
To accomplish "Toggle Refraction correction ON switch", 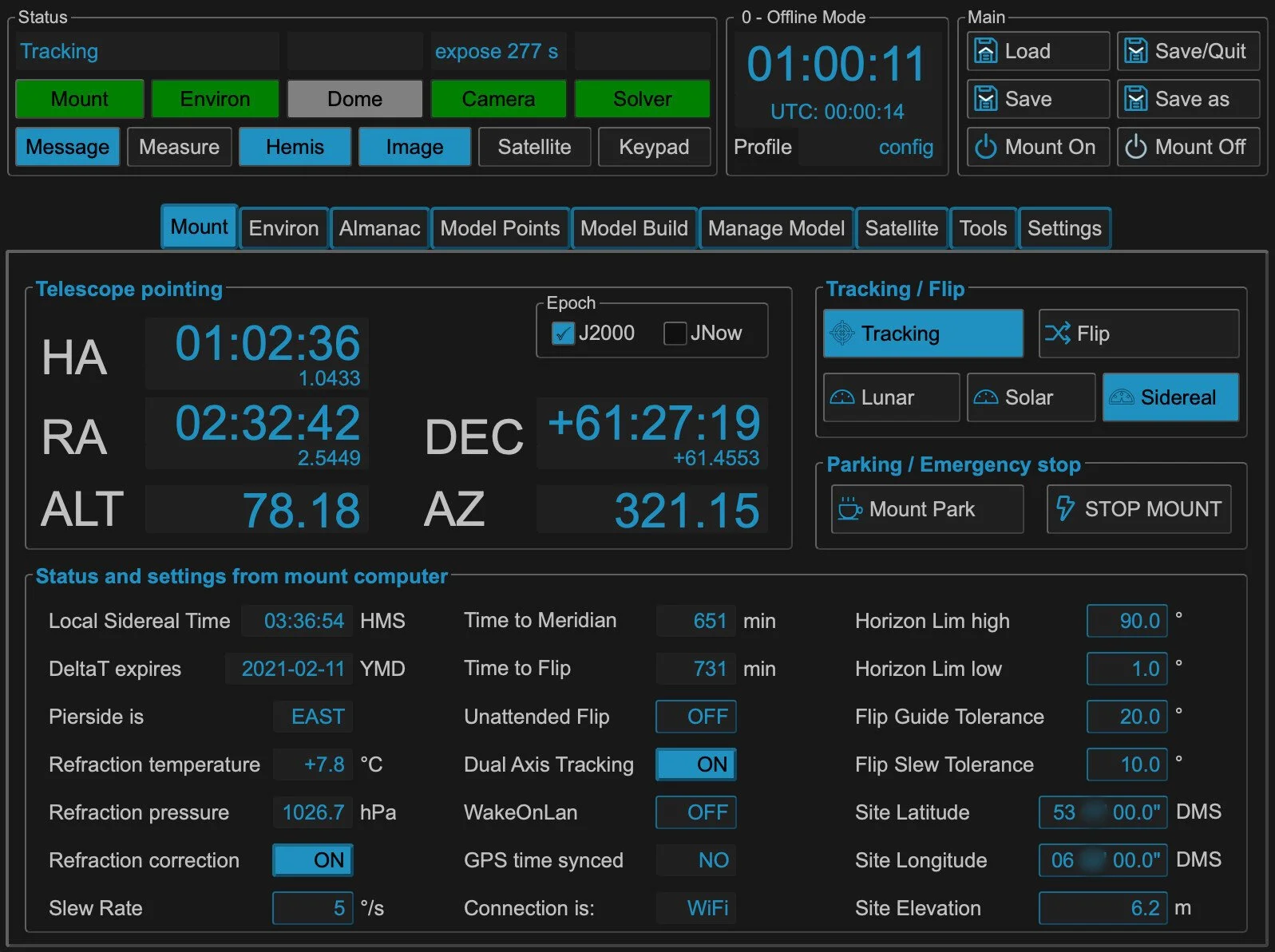I will click(313, 860).
